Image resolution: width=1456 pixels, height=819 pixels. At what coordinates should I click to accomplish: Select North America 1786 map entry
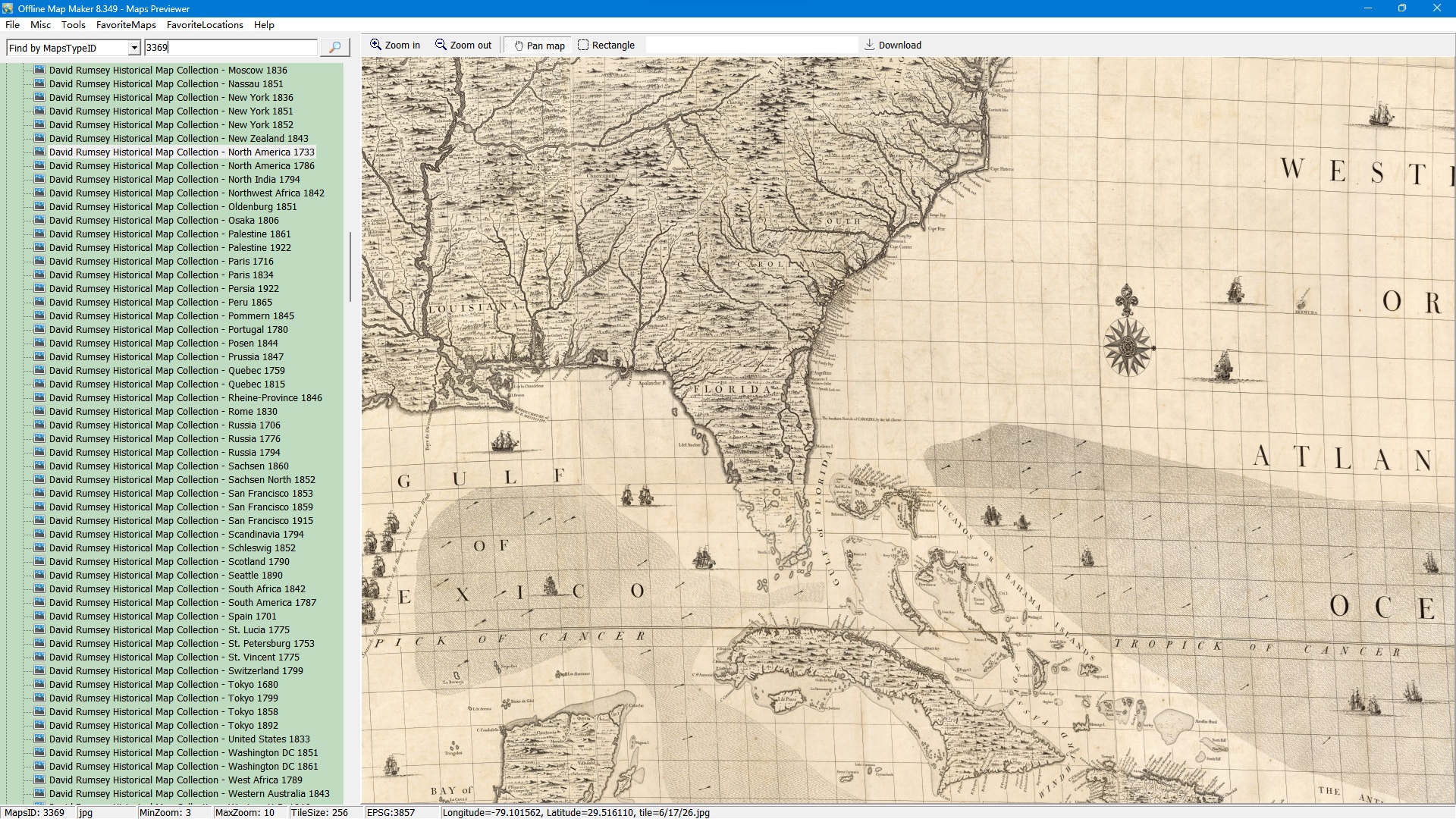182,166
